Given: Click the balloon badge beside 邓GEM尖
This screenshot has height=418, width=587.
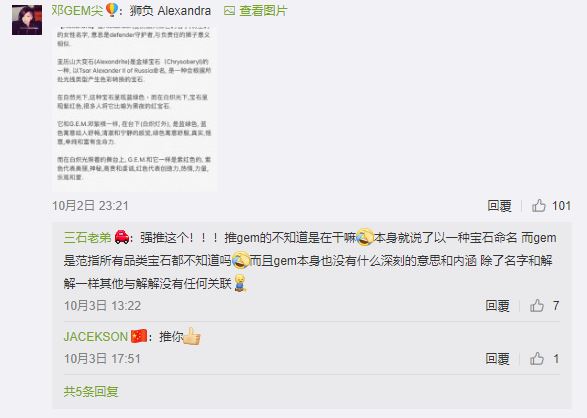Looking at the screenshot, I should [x=112, y=10].
